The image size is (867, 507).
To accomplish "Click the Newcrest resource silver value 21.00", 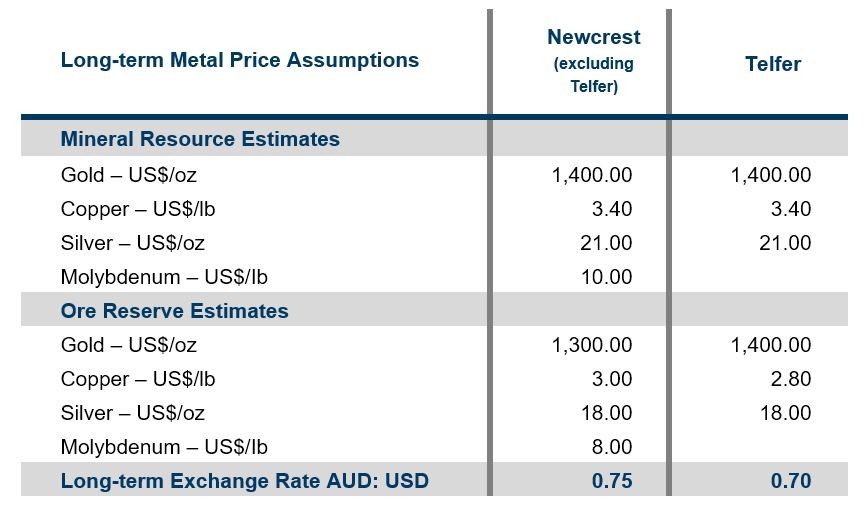I will point(606,243).
